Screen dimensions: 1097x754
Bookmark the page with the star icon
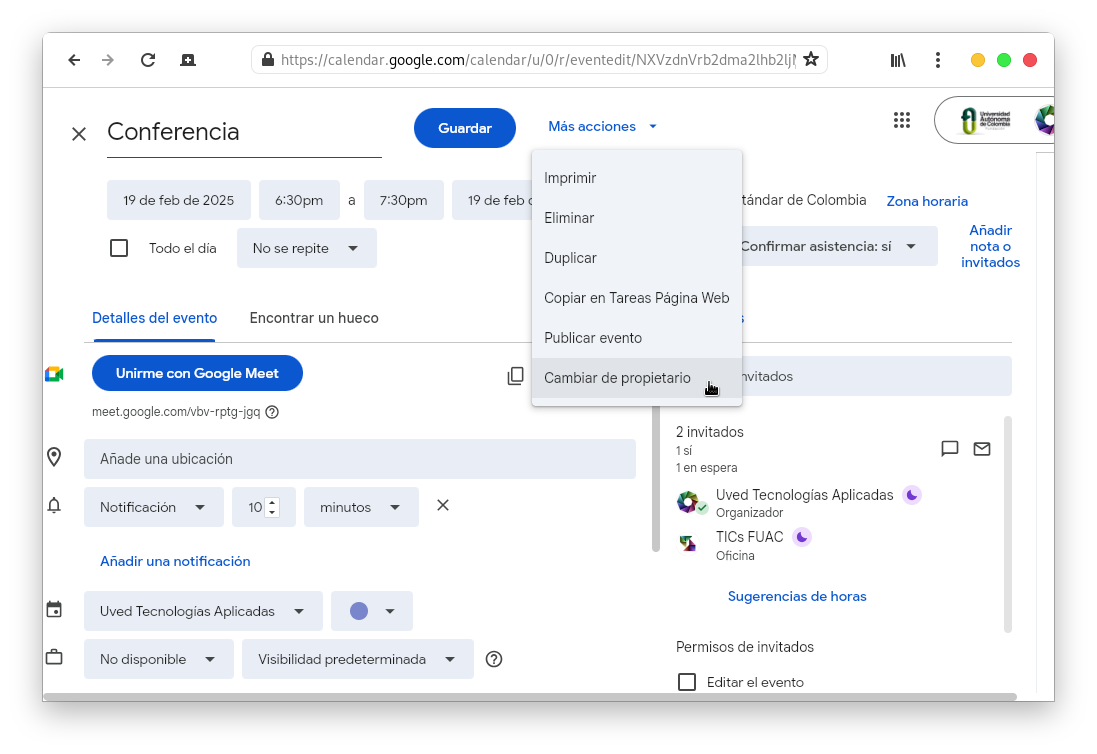coord(811,60)
